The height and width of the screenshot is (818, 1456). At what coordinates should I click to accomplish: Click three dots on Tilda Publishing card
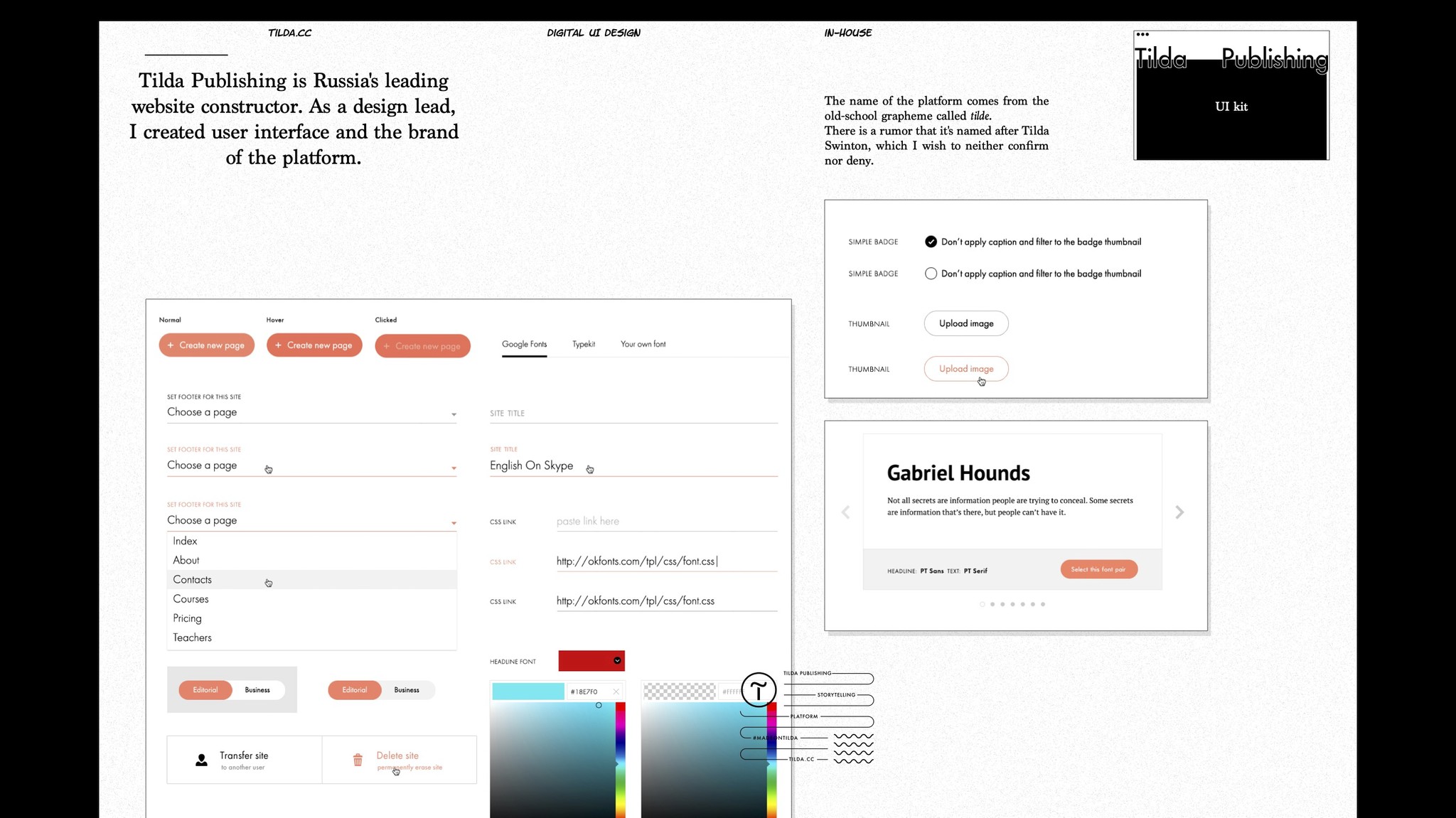coord(1142,34)
